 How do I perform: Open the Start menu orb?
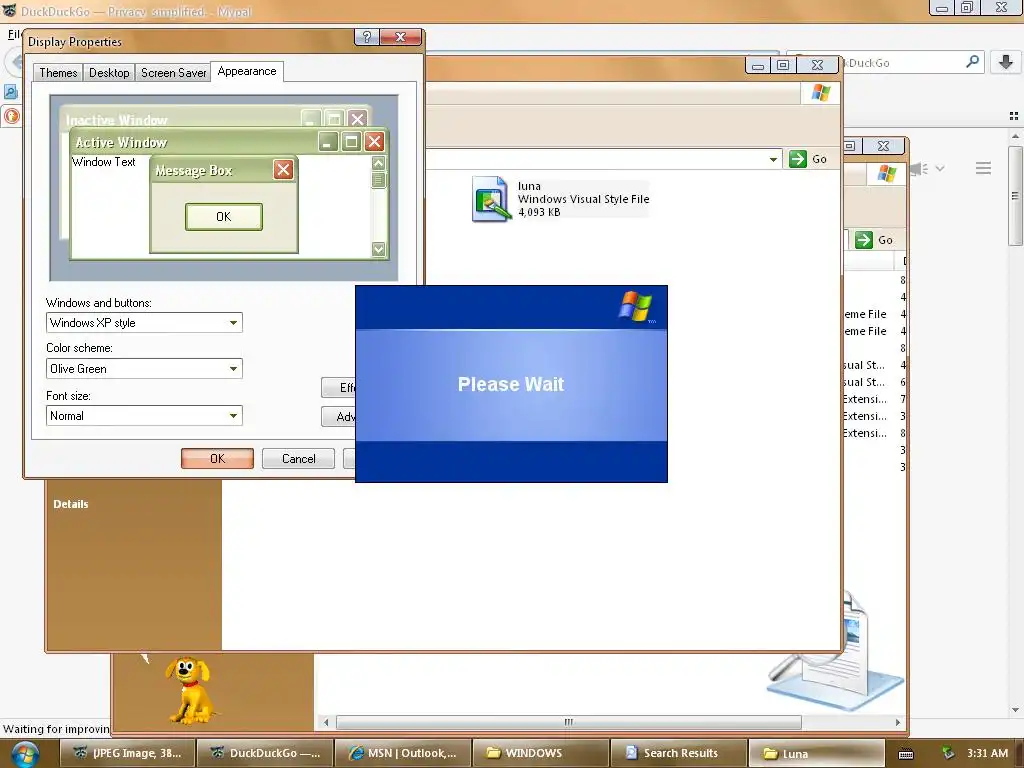click(x=25, y=754)
